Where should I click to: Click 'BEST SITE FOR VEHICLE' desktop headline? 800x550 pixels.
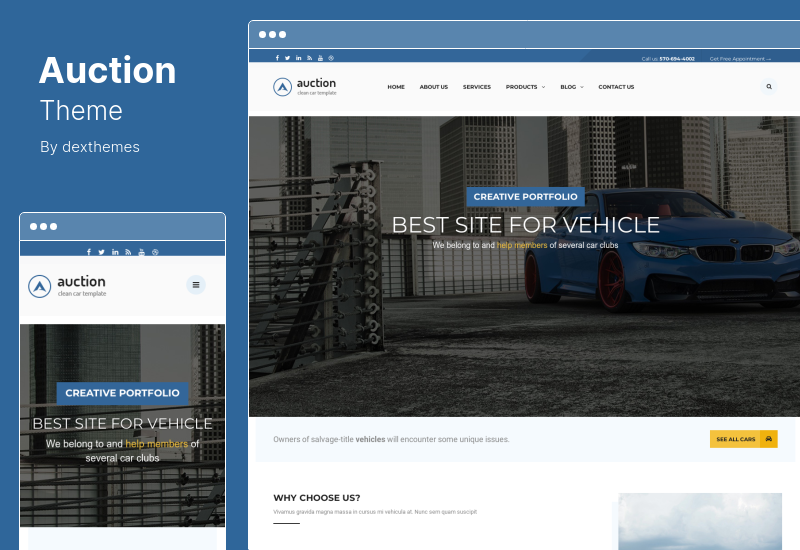click(x=526, y=225)
